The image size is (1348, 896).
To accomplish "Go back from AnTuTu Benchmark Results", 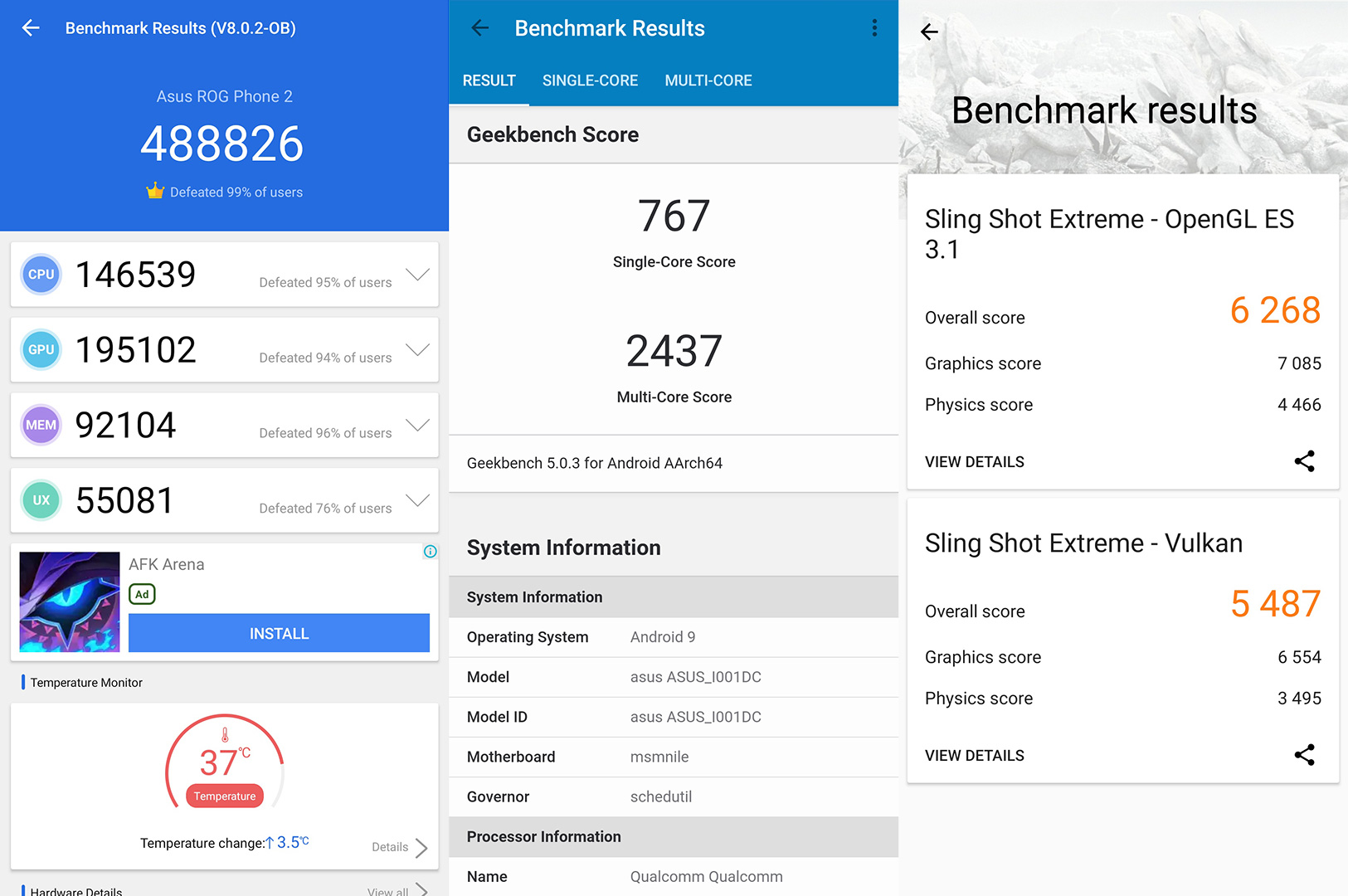I will point(31,28).
